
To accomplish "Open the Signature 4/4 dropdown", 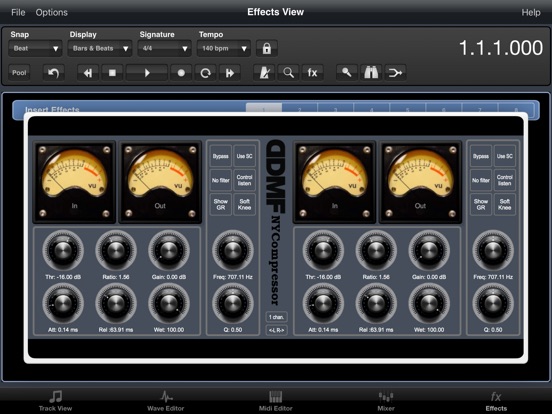I will tap(164, 49).
